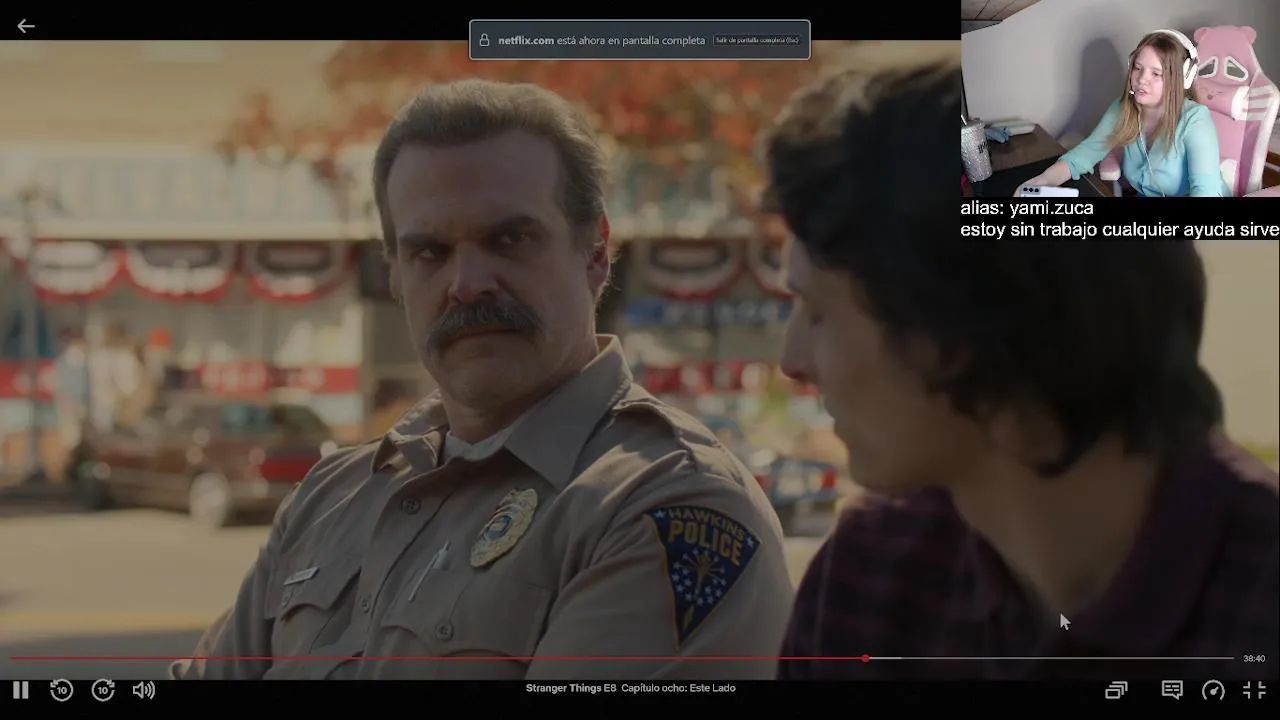Seek within the red progress bar

[x=437, y=658]
